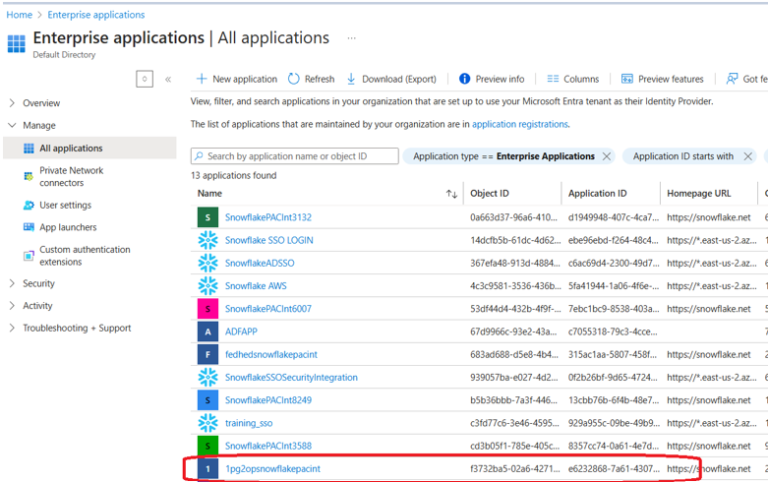Click the SnowflakePACInt3588 green S icon
768x482 pixels.
(208, 446)
